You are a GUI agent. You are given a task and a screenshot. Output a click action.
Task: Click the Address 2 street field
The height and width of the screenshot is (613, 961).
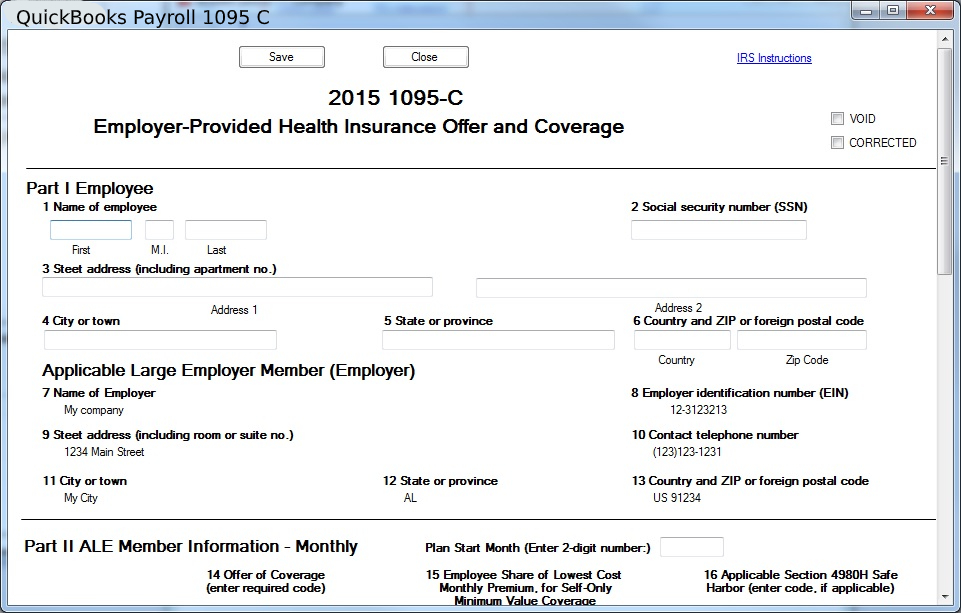tap(671, 287)
